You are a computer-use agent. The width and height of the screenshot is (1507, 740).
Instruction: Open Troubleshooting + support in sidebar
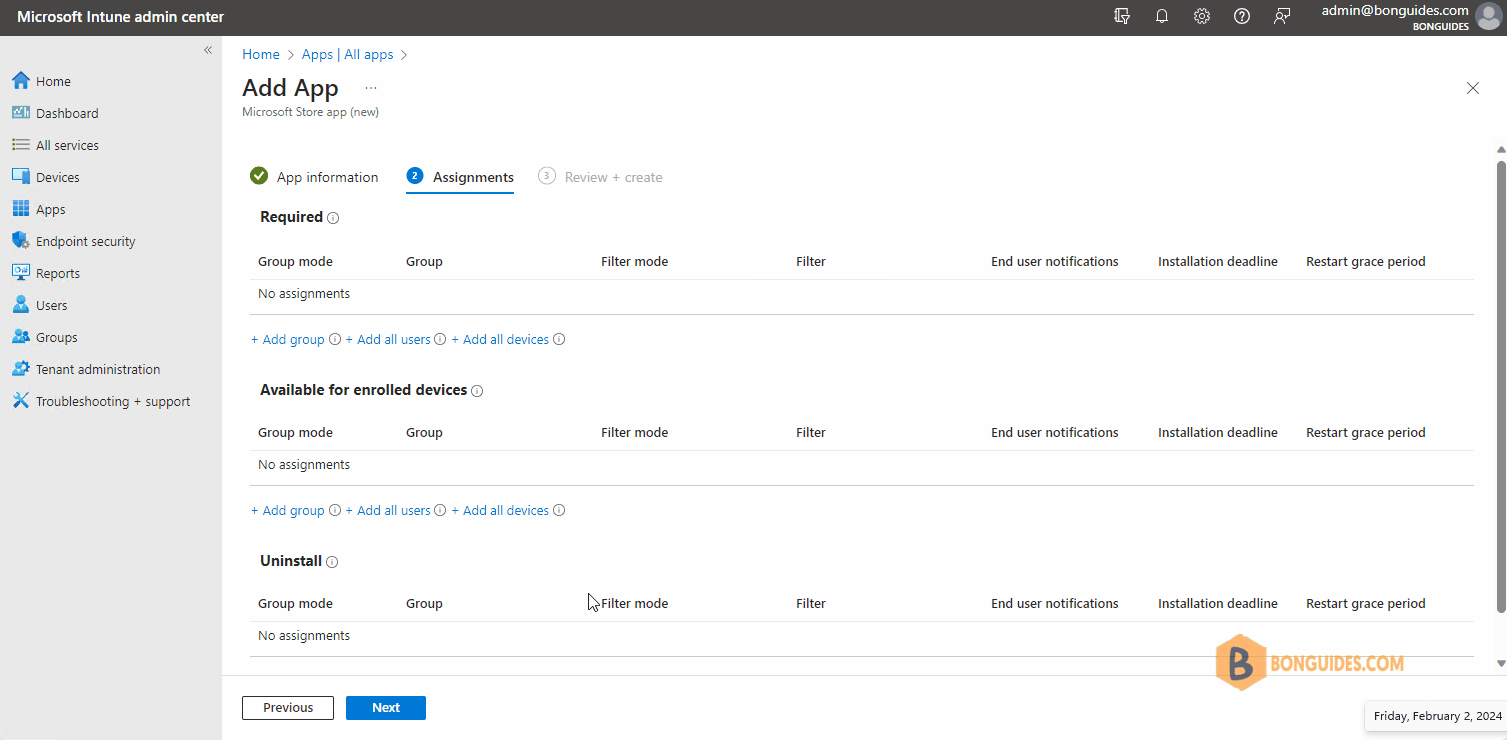click(x=111, y=401)
